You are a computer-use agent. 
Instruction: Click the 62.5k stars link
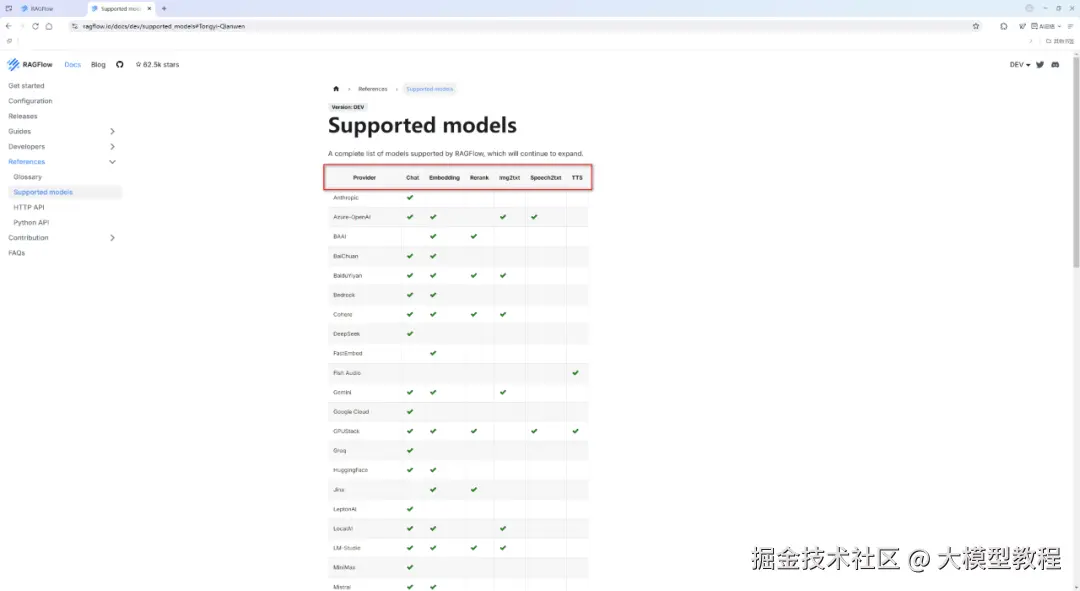[x=158, y=65]
